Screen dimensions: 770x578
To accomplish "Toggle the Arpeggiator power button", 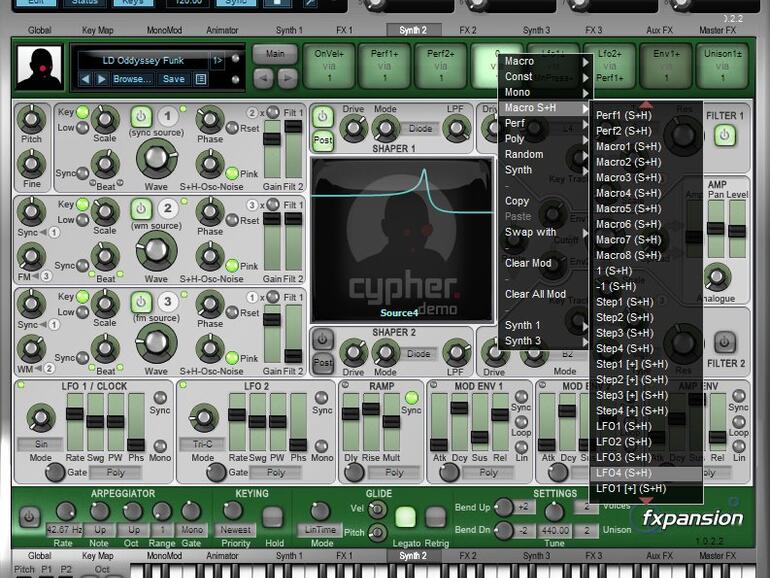I will (x=29, y=517).
